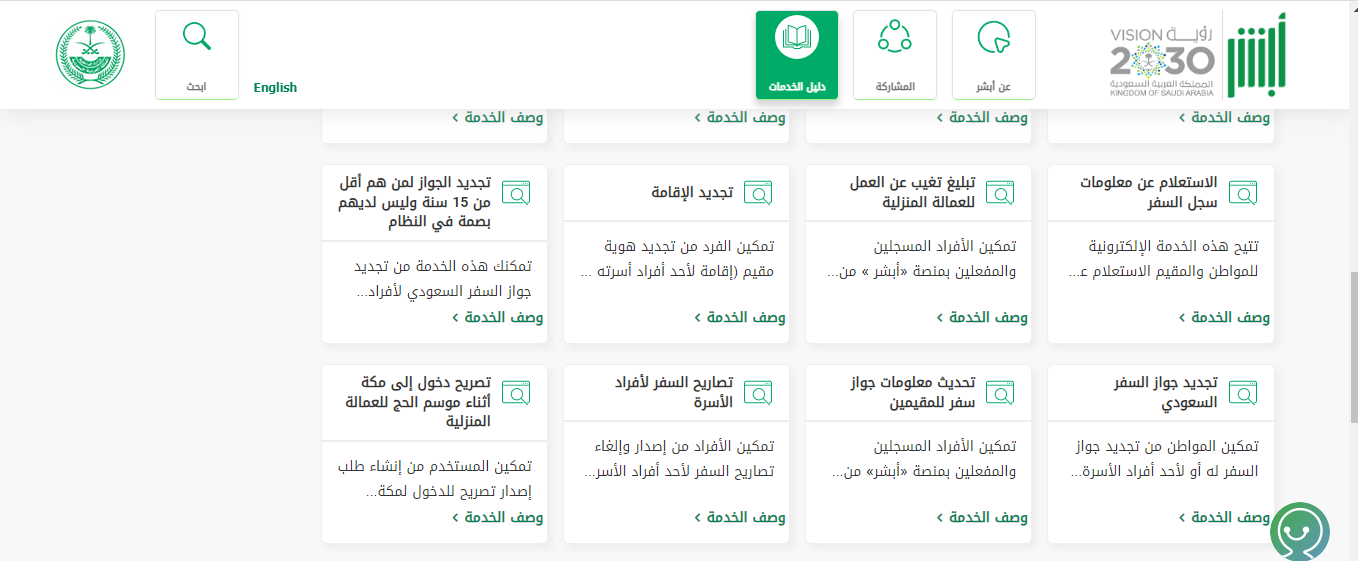Screen dimensions: 1358x561
Task: Open the search (ابحث) button
Action: coord(196,55)
